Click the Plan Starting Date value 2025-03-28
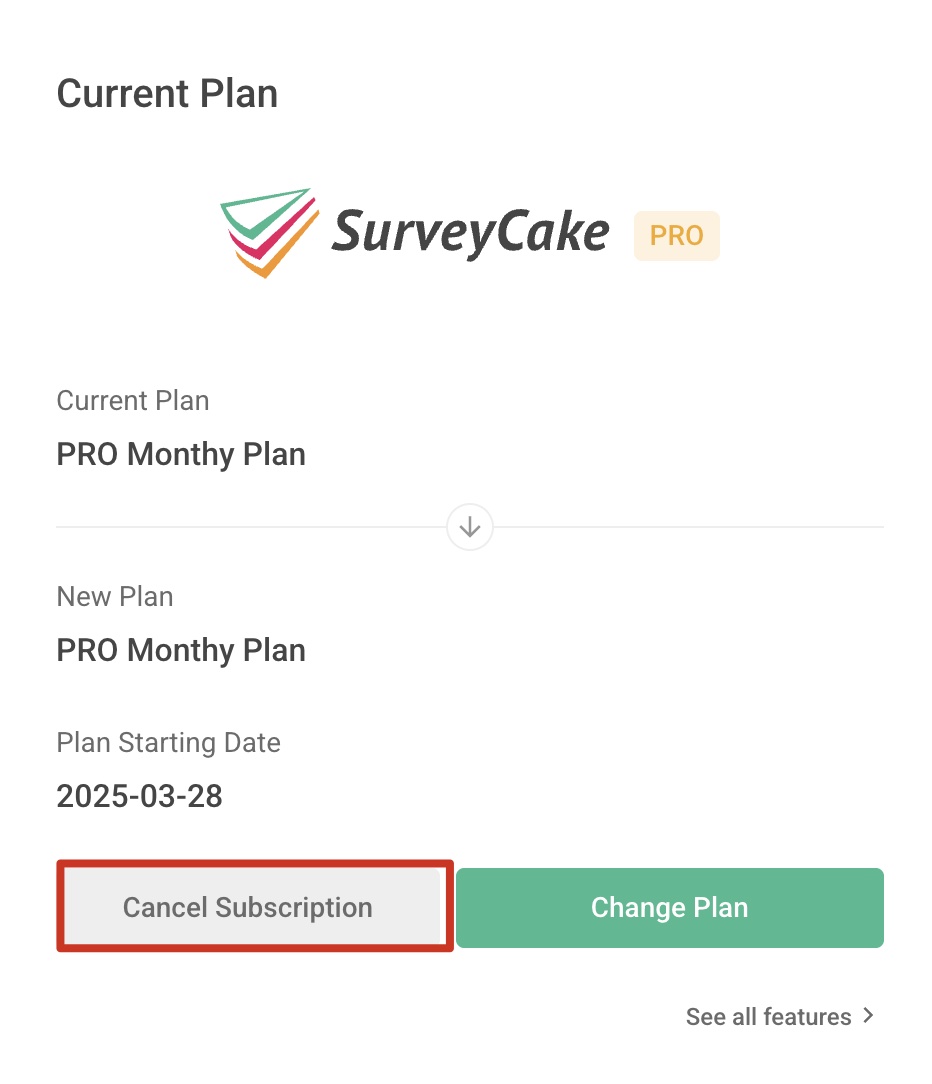 click(139, 796)
